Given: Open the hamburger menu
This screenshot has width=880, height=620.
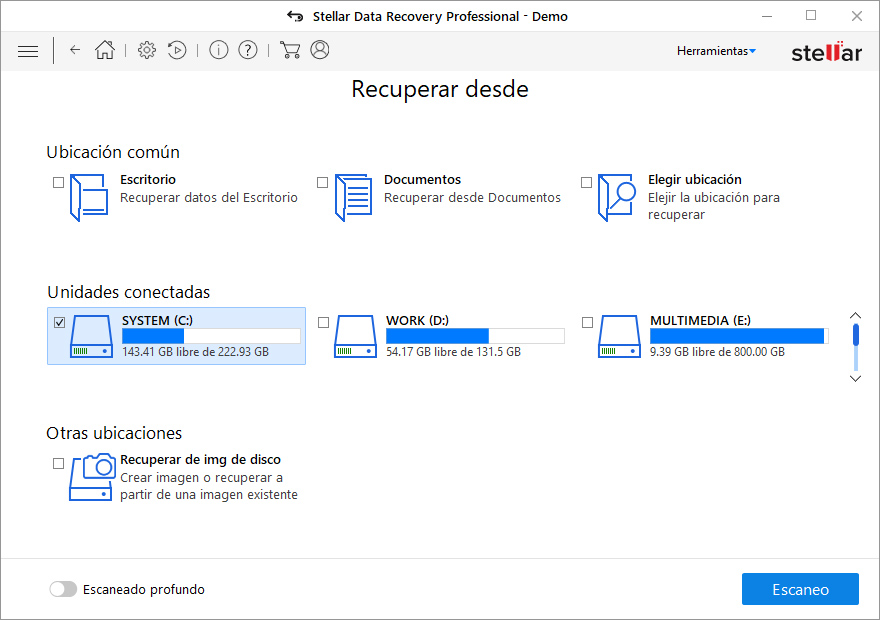Looking at the screenshot, I should tap(28, 50).
